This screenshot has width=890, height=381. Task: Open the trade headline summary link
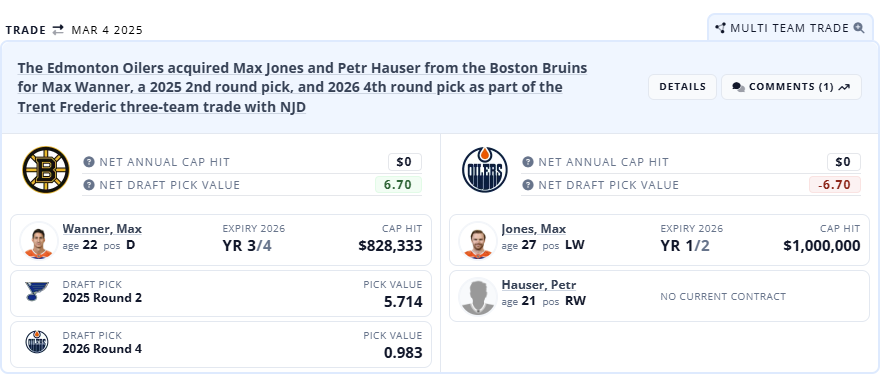coord(303,87)
